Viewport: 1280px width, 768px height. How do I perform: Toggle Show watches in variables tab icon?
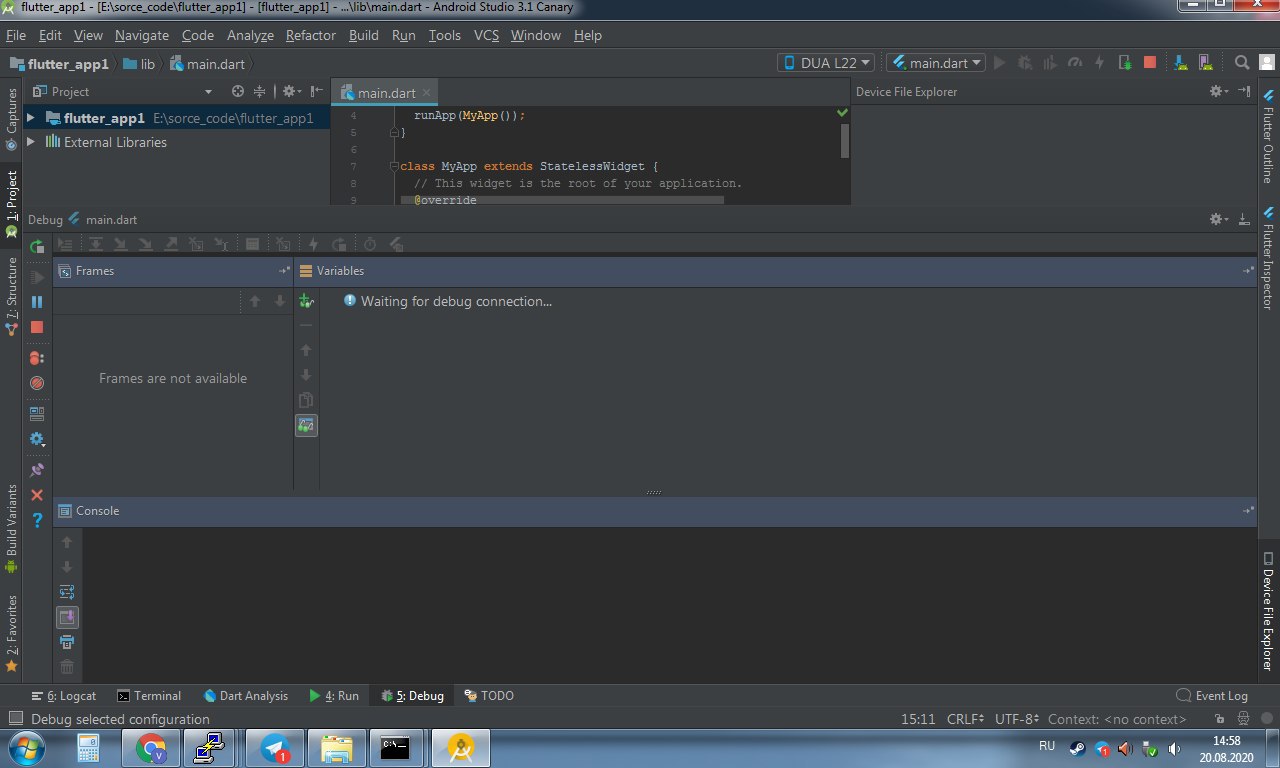[x=306, y=426]
